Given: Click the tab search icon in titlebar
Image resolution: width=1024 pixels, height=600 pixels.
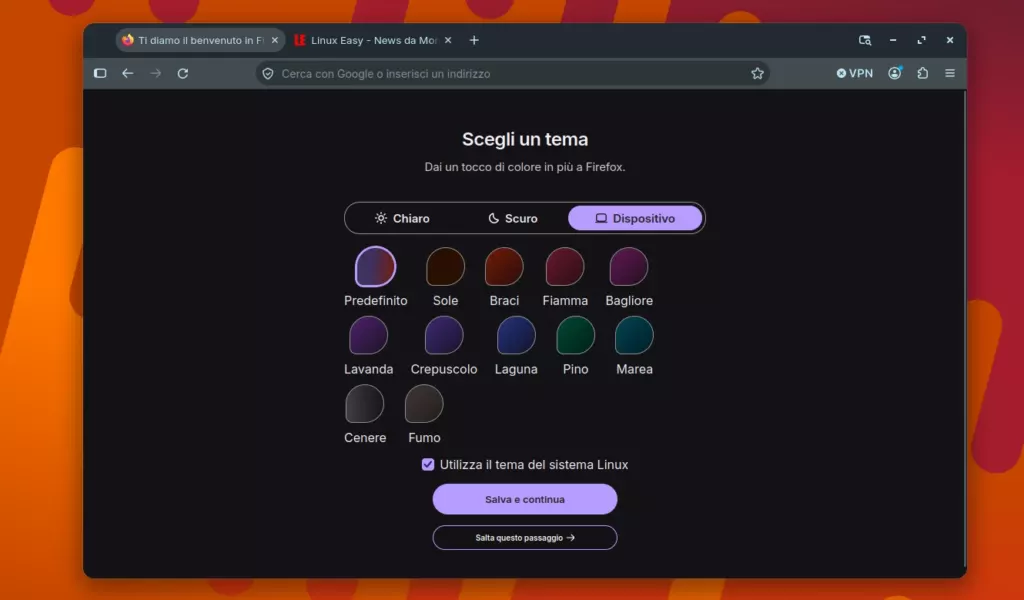Looking at the screenshot, I should [x=865, y=40].
